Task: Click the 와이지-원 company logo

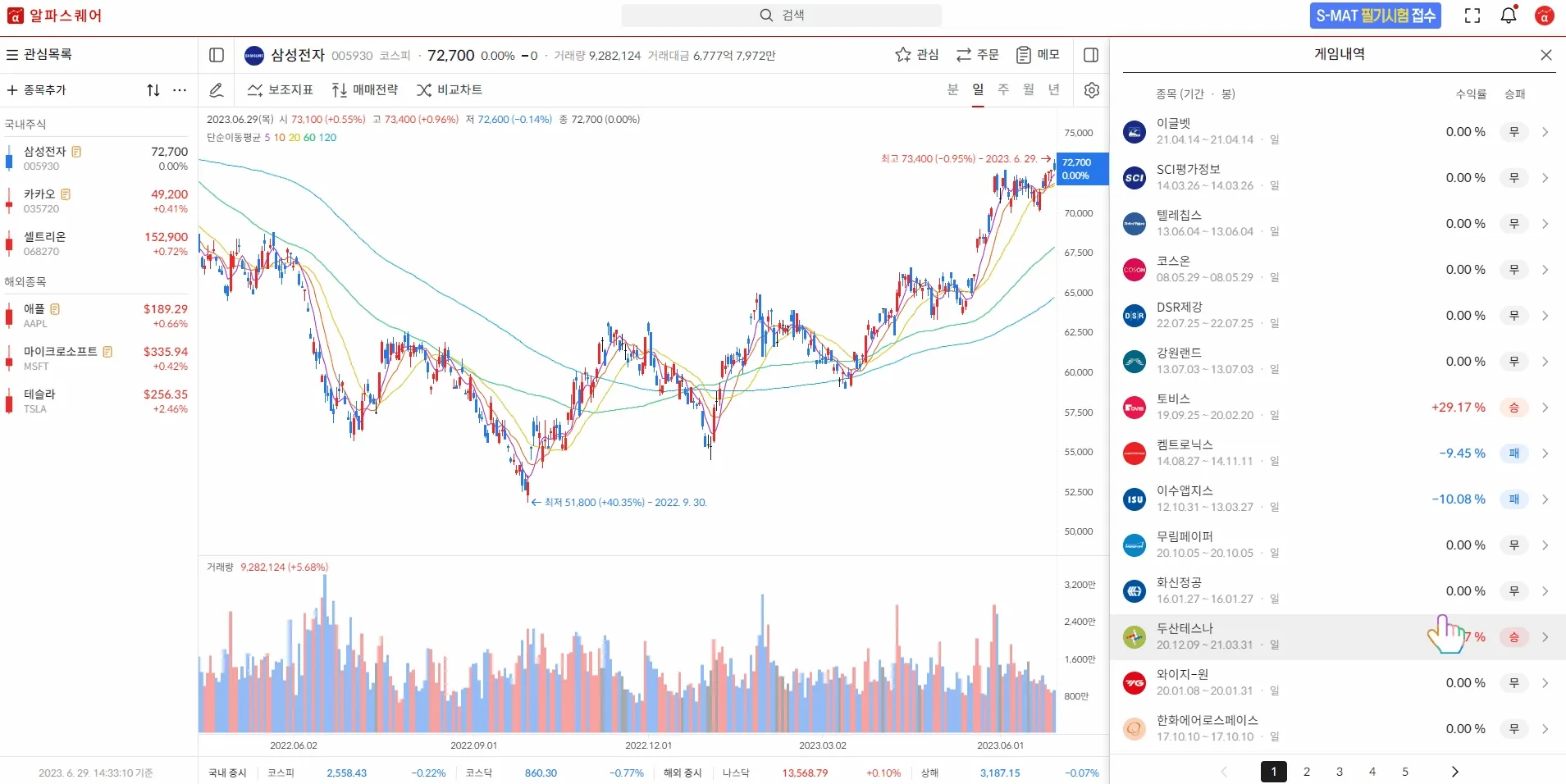Action: click(x=1135, y=683)
